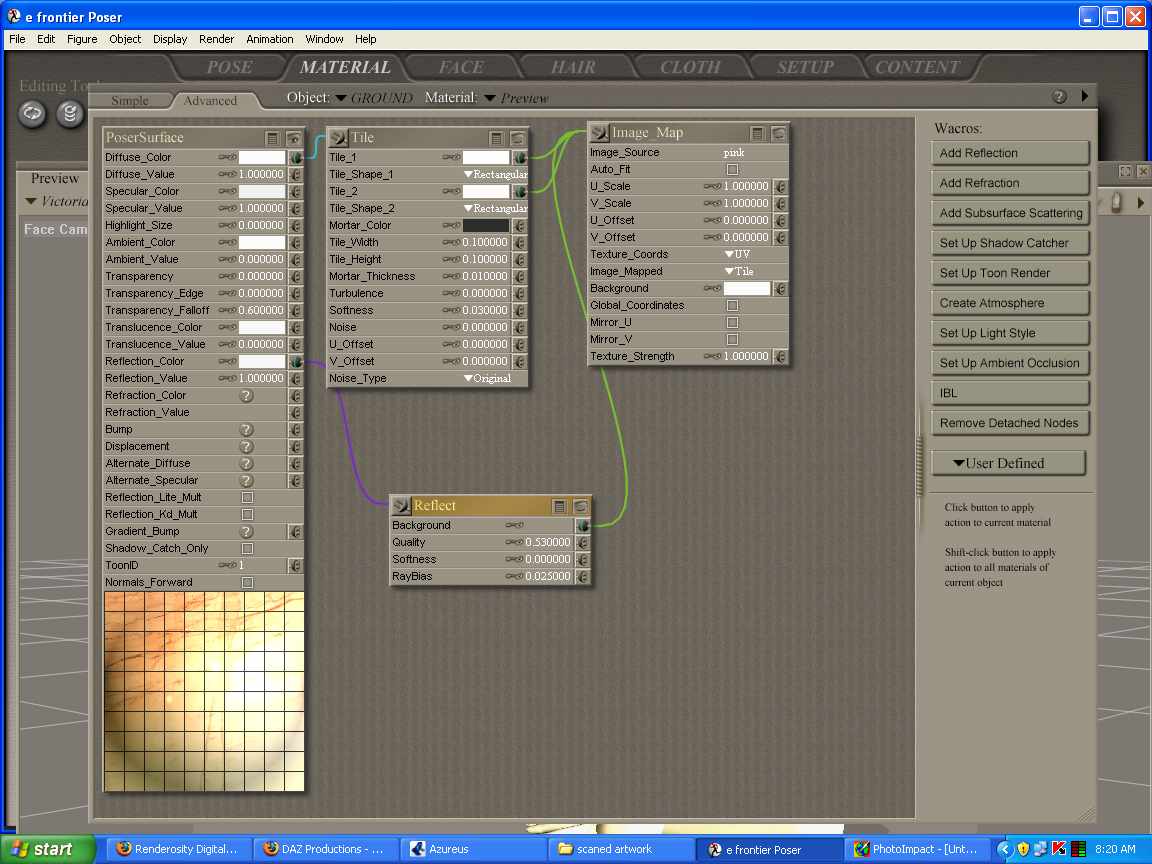Screen dimensions: 1152x864
Task: Enable the Auto_Fit checkbox
Action: tap(732, 170)
